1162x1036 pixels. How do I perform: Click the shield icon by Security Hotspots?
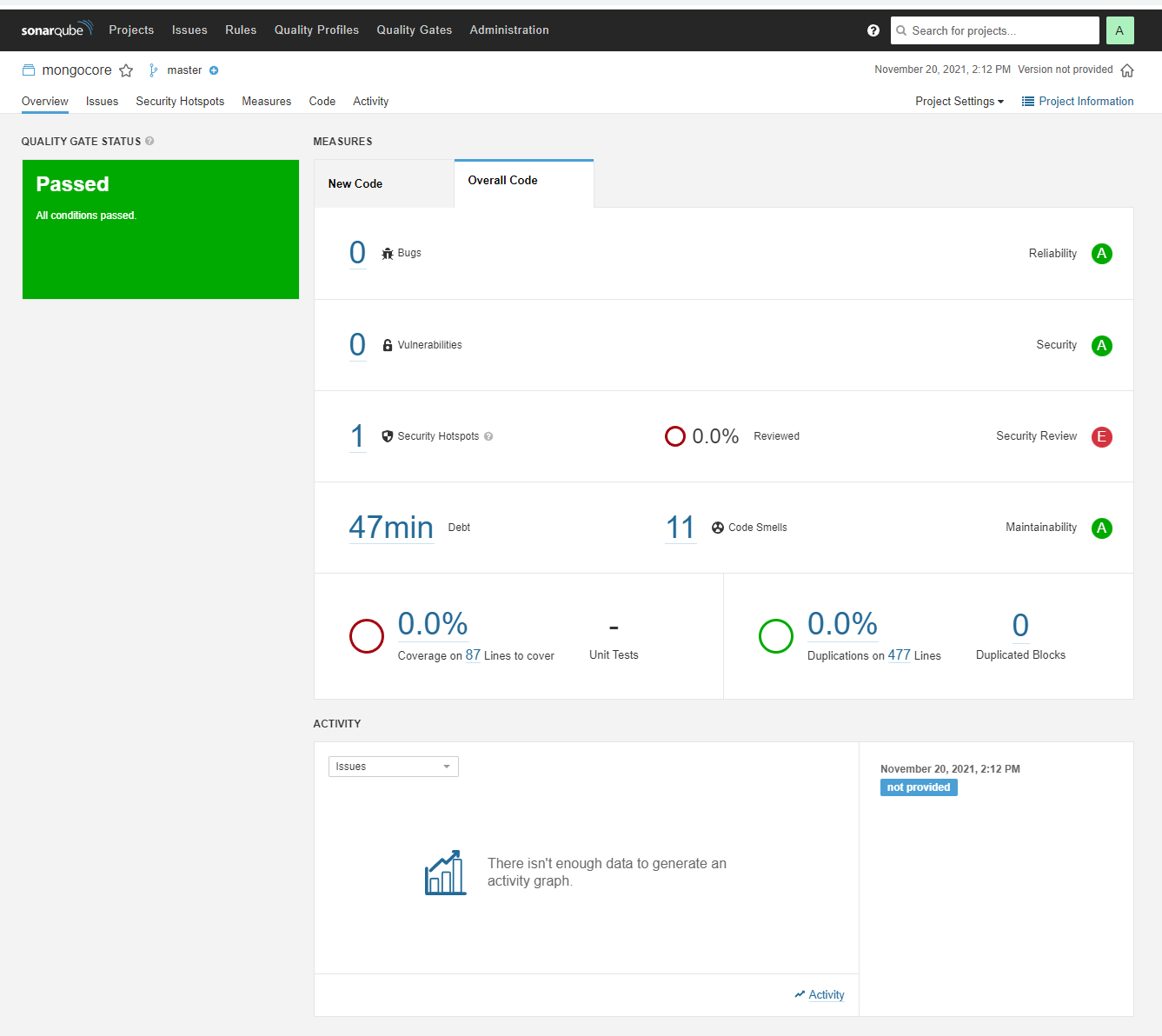[387, 435]
